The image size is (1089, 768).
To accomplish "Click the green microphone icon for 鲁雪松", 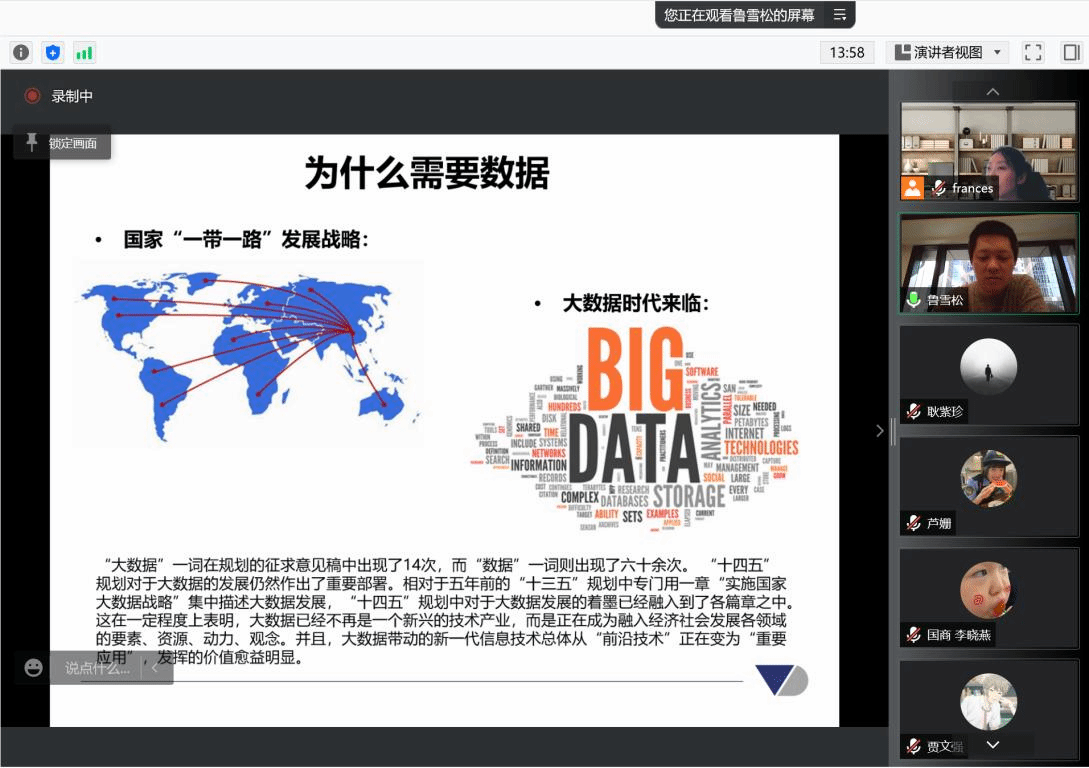I will [913, 299].
